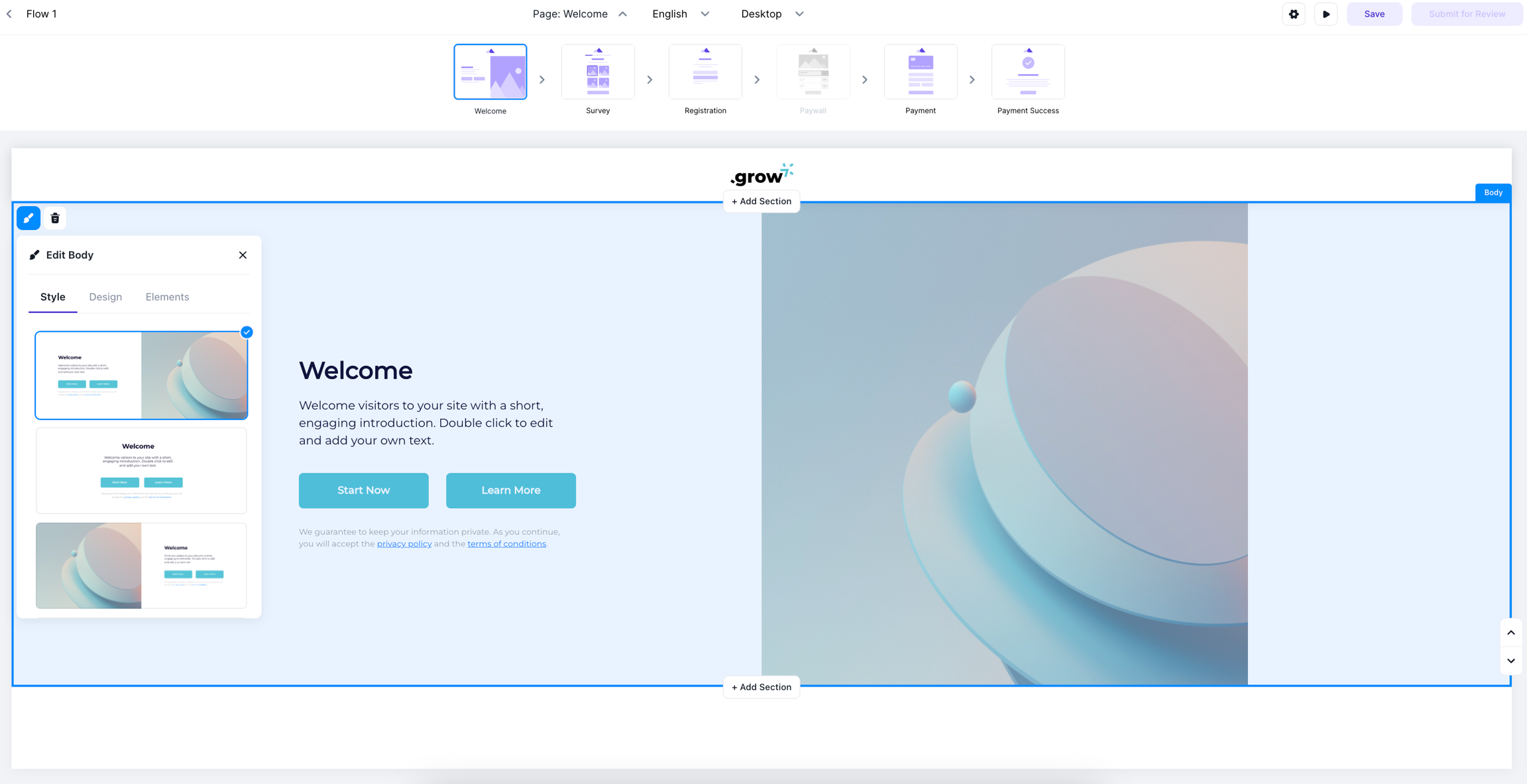Select the Survey page step icon

597,72
